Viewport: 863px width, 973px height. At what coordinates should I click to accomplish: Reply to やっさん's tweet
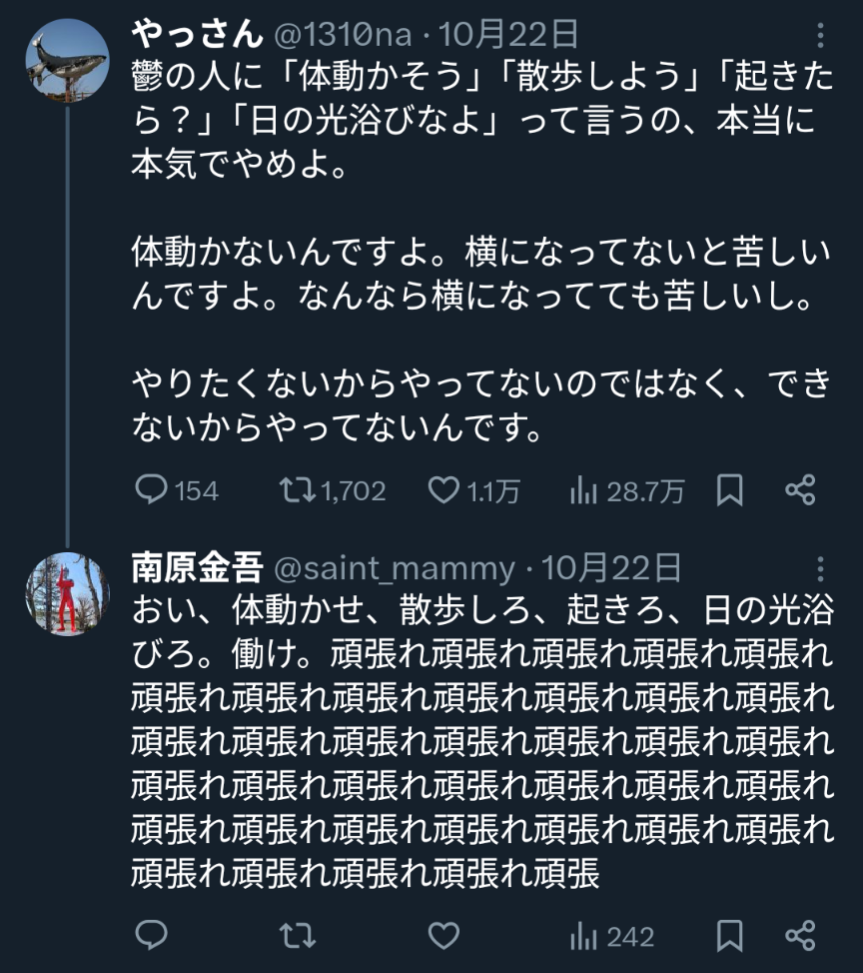[x=151, y=490]
